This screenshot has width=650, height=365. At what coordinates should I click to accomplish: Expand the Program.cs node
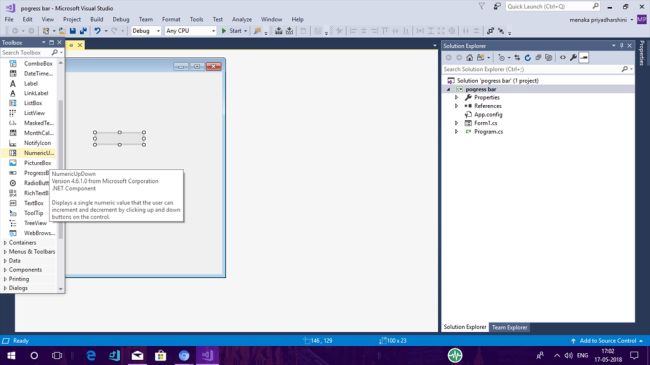(457, 131)
